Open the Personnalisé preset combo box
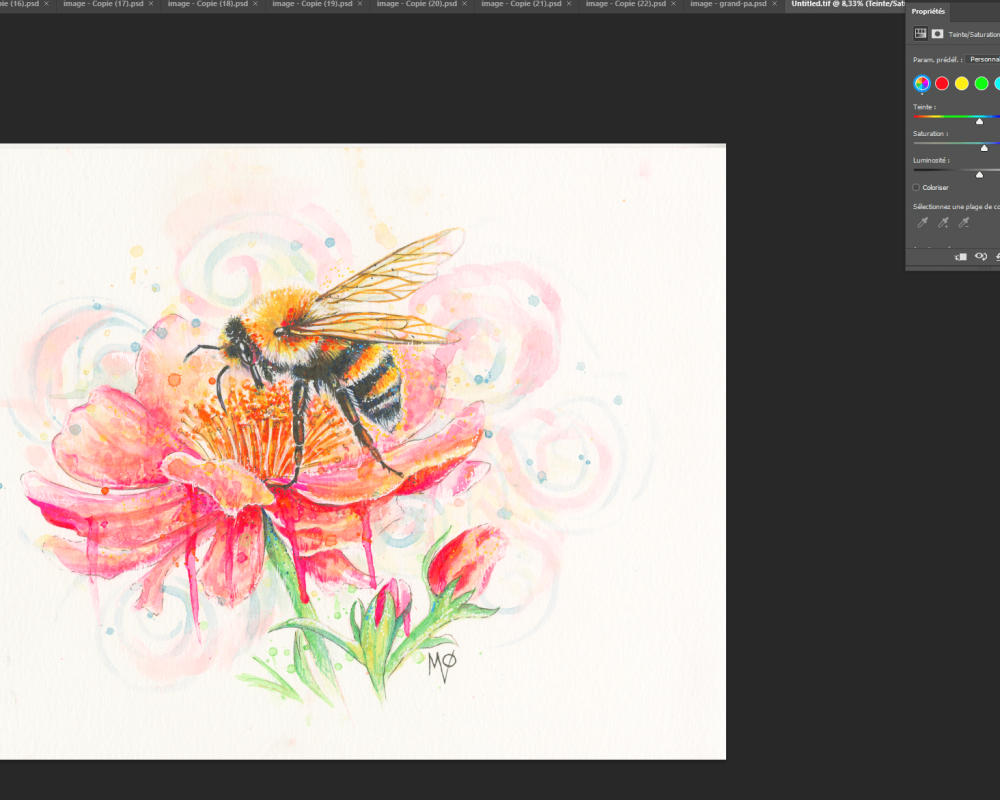The height and width of the screenshot is (800, 1000). (985, 59)
